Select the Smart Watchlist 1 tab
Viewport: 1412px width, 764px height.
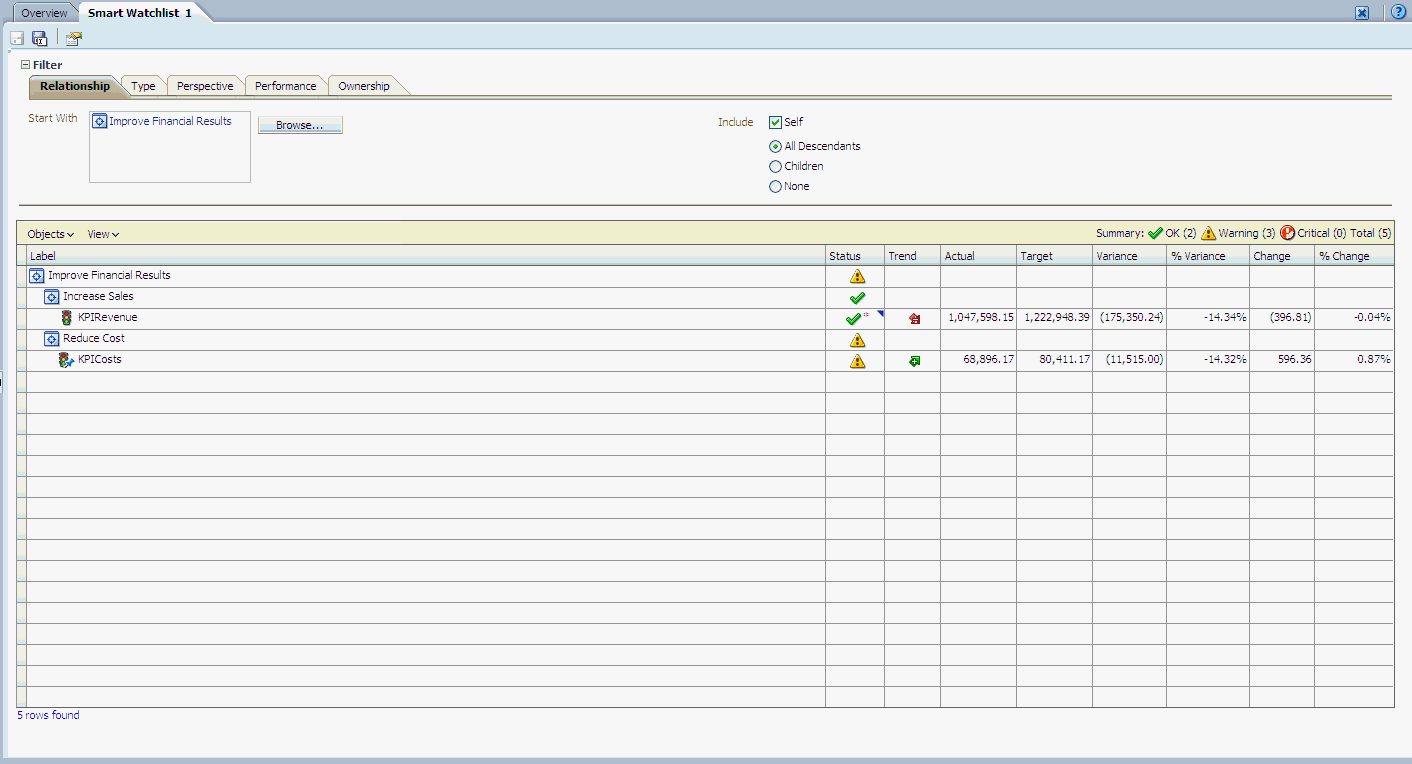(139, 13)
